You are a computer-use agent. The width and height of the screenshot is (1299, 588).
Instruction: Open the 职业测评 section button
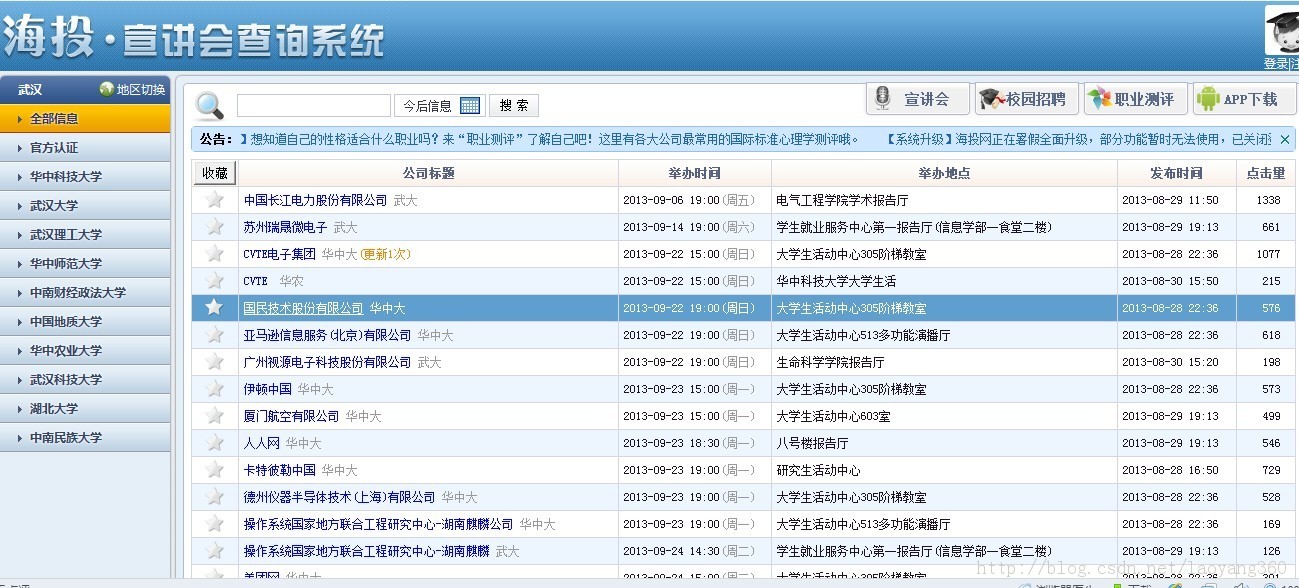tap(1136, 98)
